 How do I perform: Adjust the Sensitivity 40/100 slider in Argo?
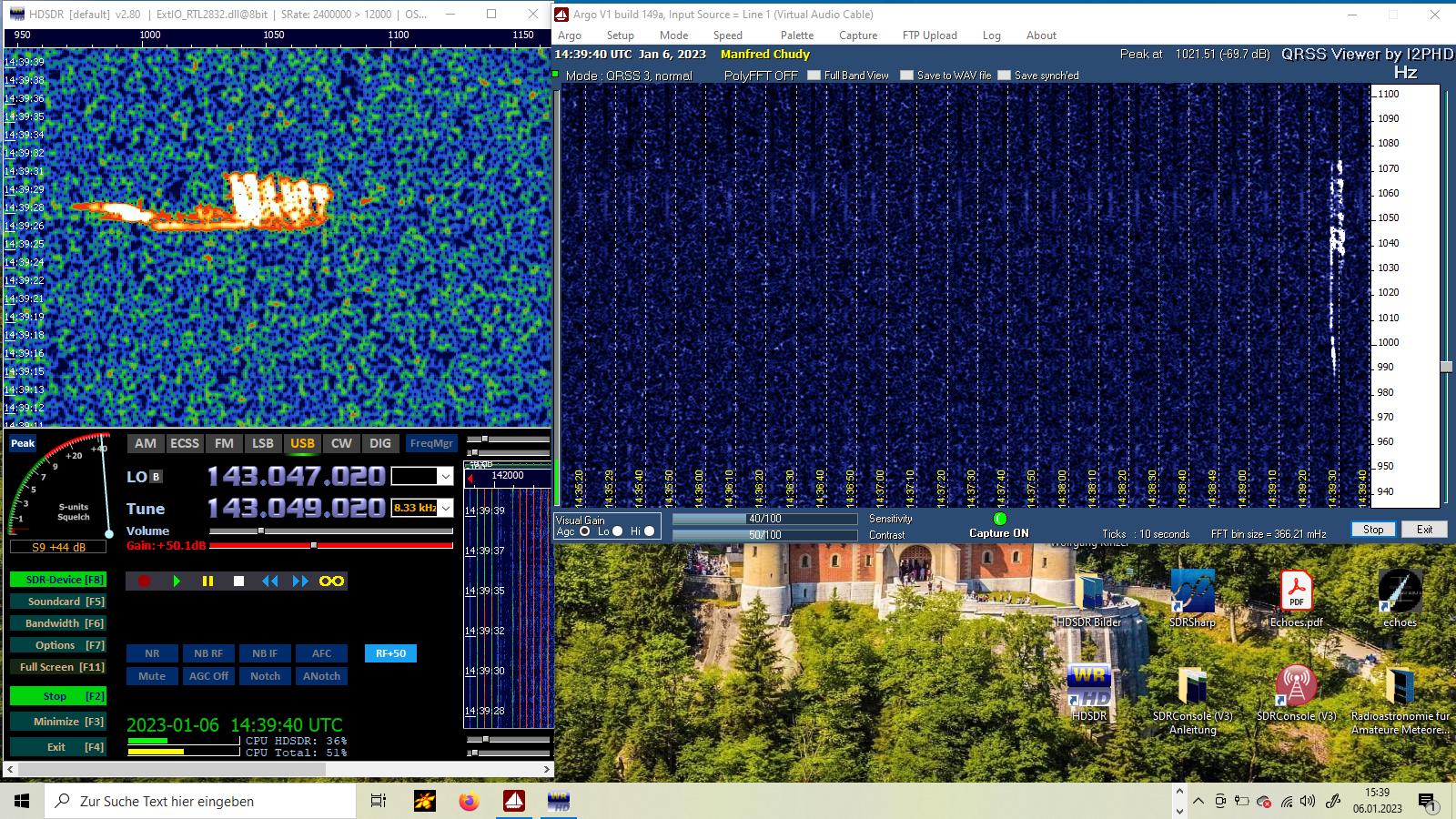tap(764, 519)
